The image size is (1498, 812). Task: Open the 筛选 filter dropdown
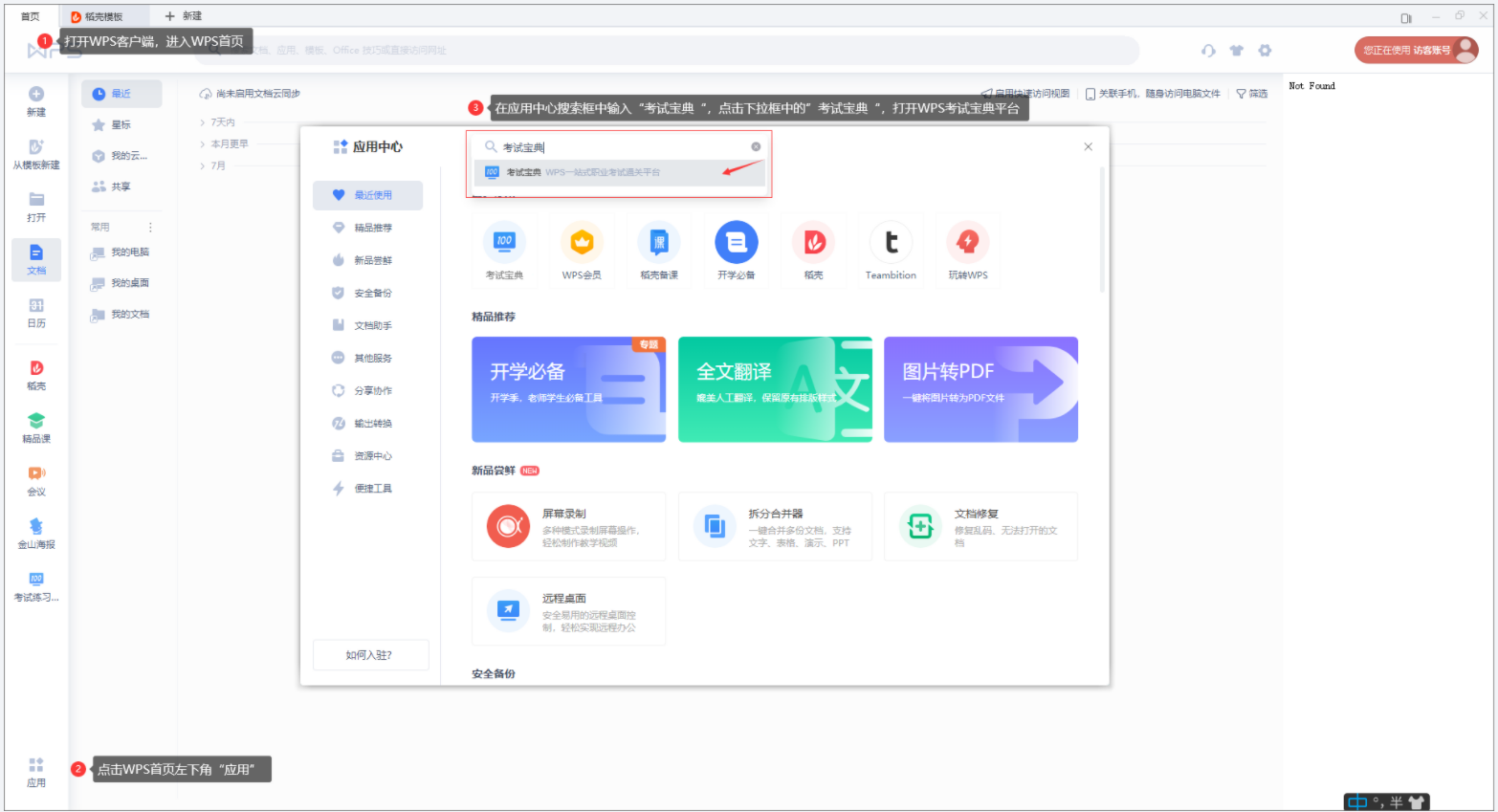coord(1251,94)
